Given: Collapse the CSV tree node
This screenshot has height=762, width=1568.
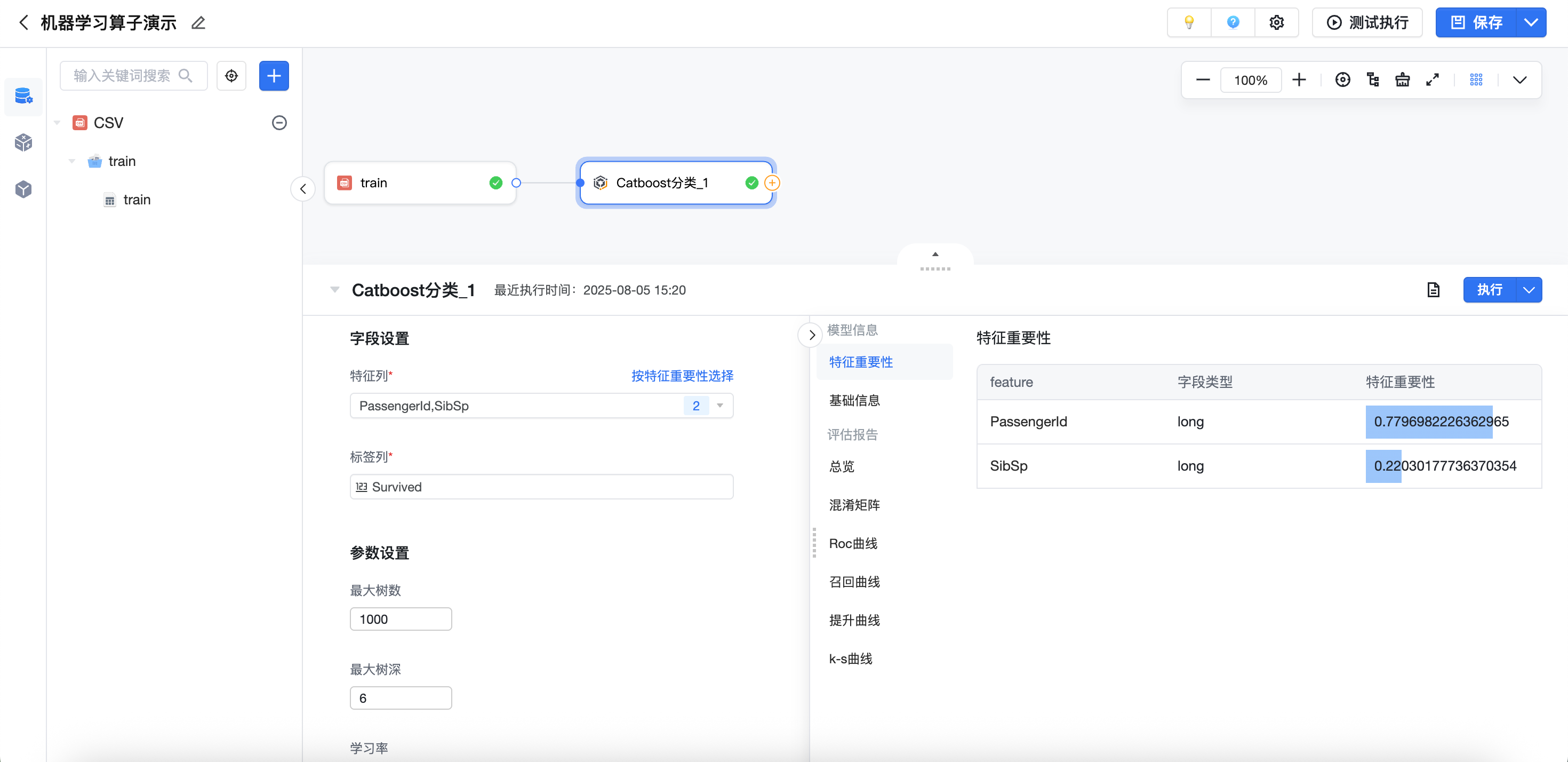Looking at the screenshot, I should coord(57,122).
